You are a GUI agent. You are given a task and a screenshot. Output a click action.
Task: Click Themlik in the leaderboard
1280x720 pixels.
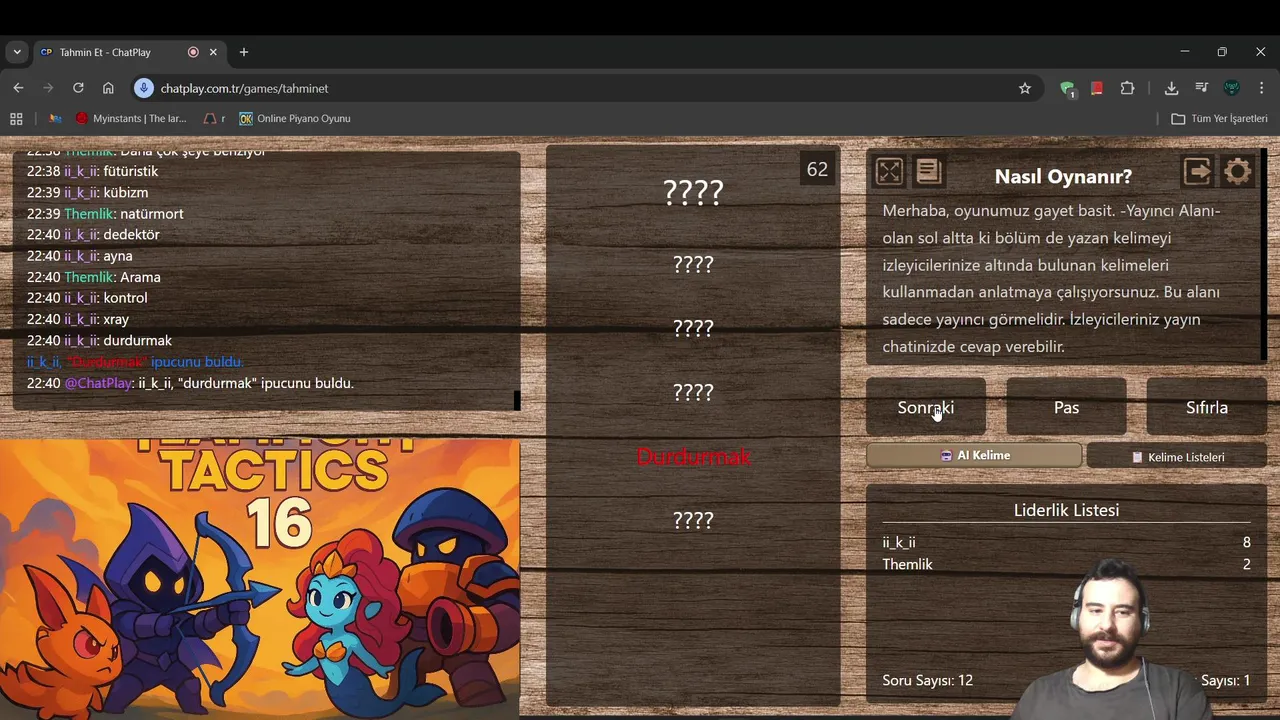pos(907,564)
